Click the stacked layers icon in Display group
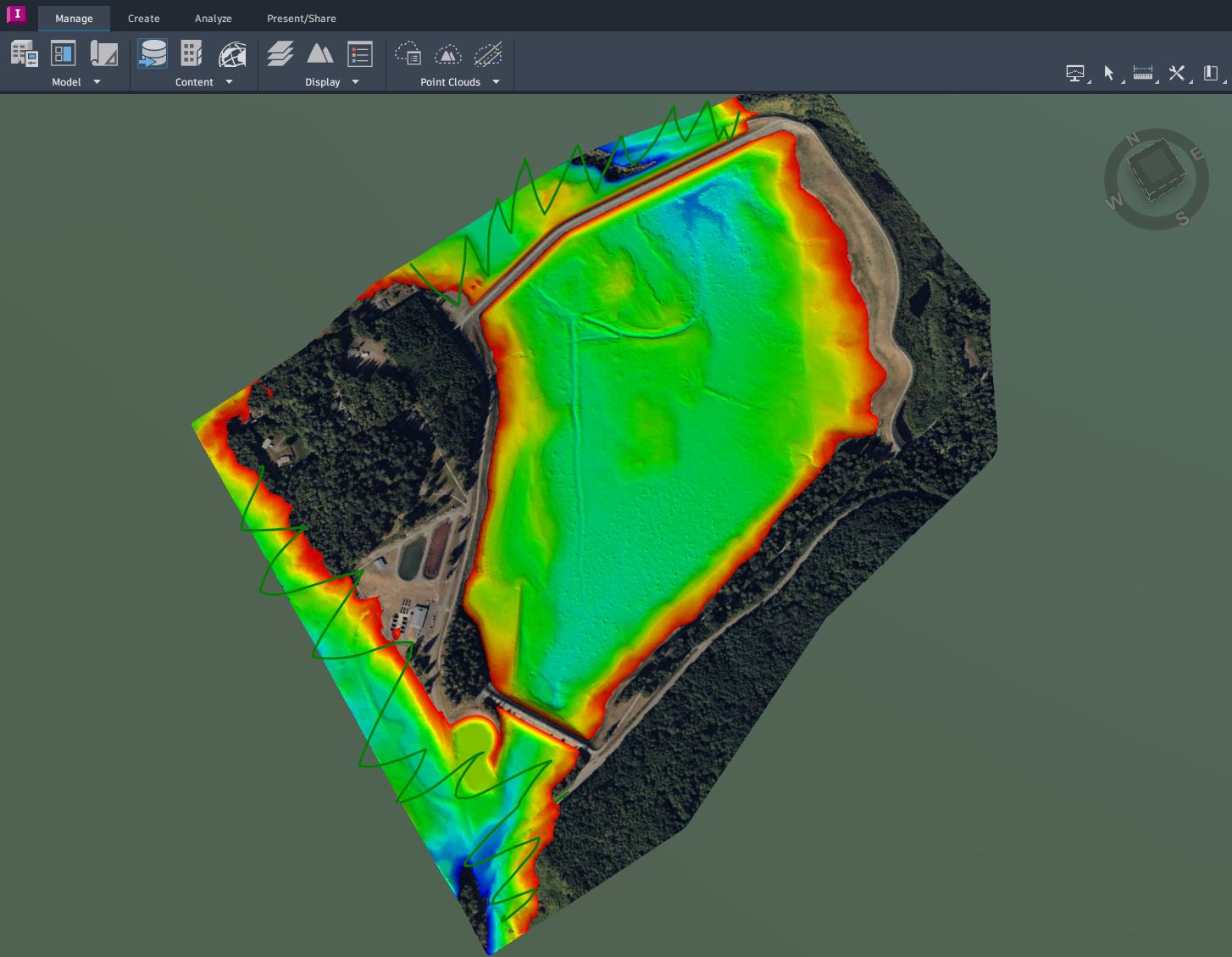 click(280, 53)
